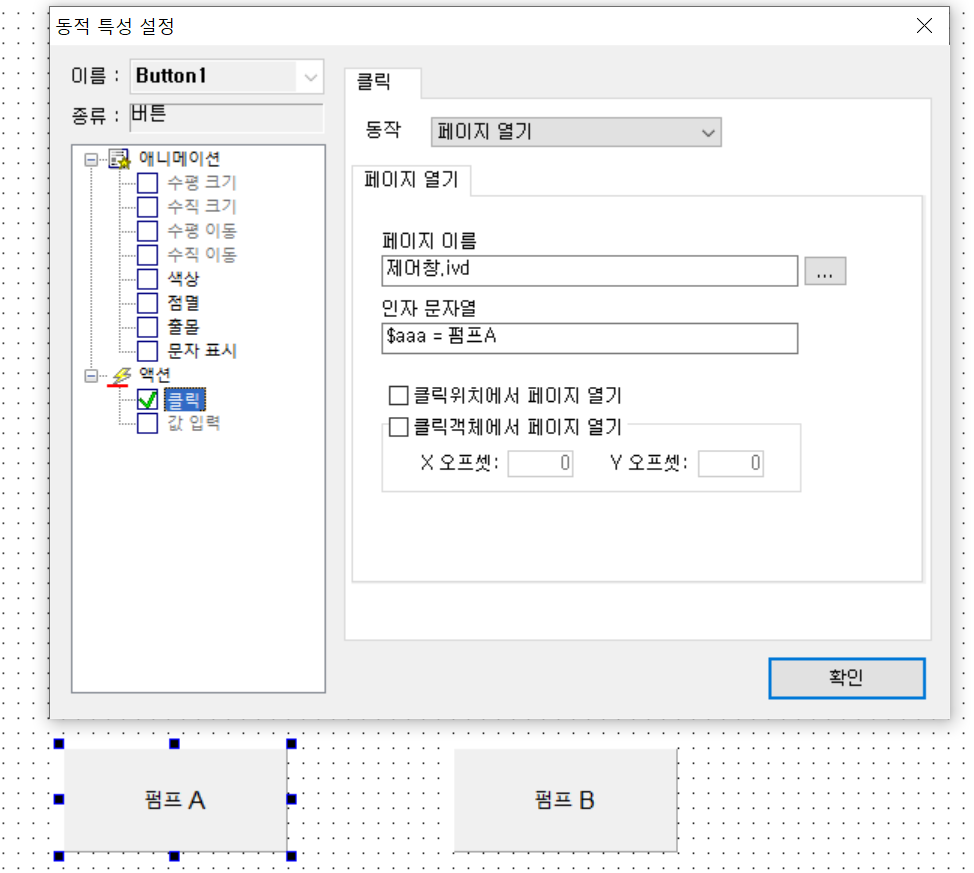Select the 문자 표시 tree item label

(x=202, y=351)
